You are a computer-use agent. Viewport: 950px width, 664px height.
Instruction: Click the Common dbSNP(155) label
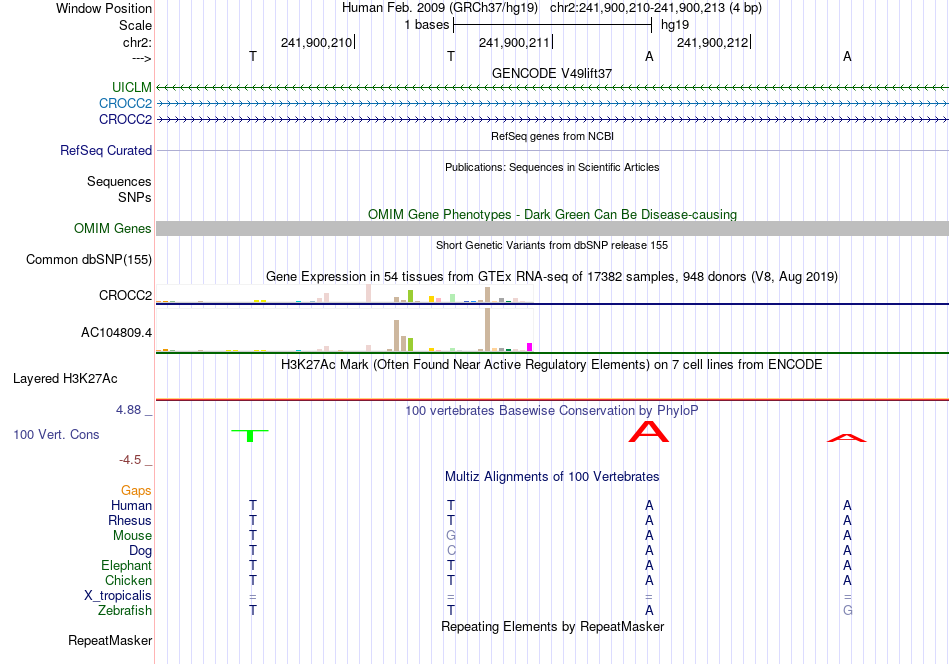click(x=89, y=259)
